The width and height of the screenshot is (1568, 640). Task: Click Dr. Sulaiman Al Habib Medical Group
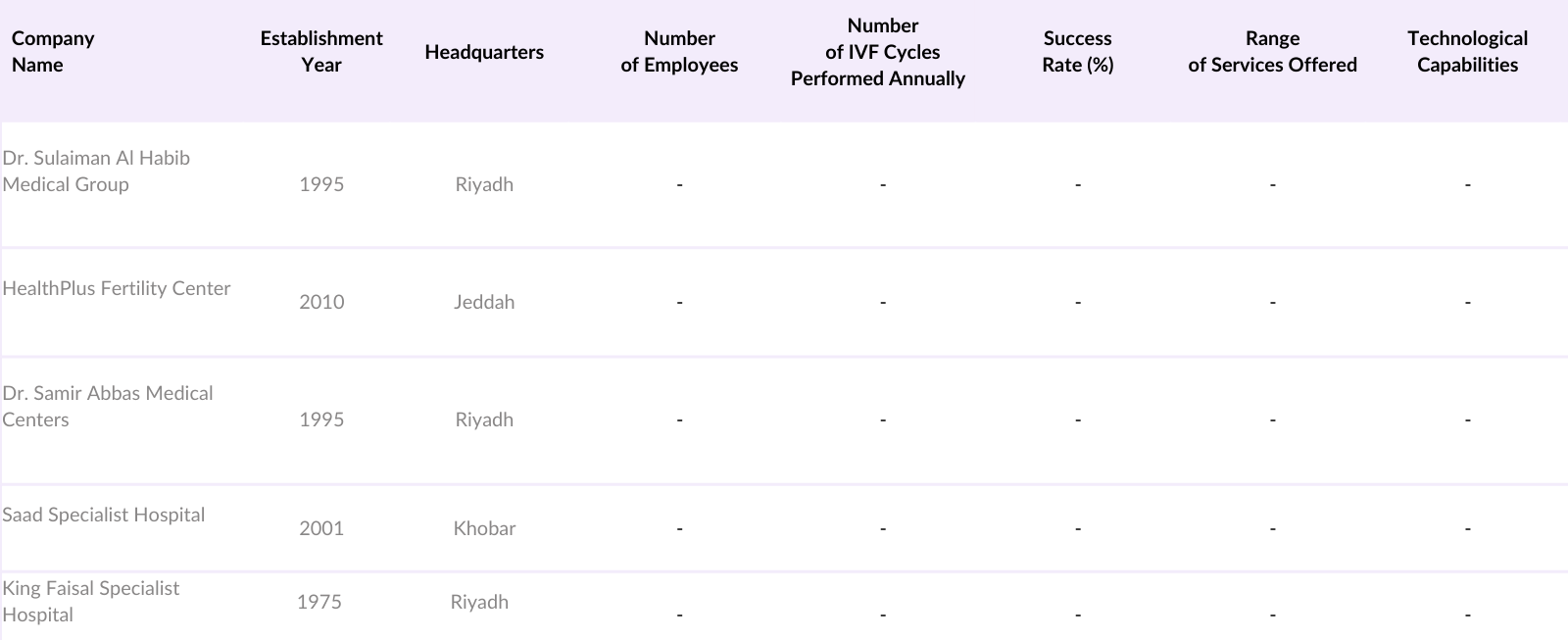tap(96, 172)
